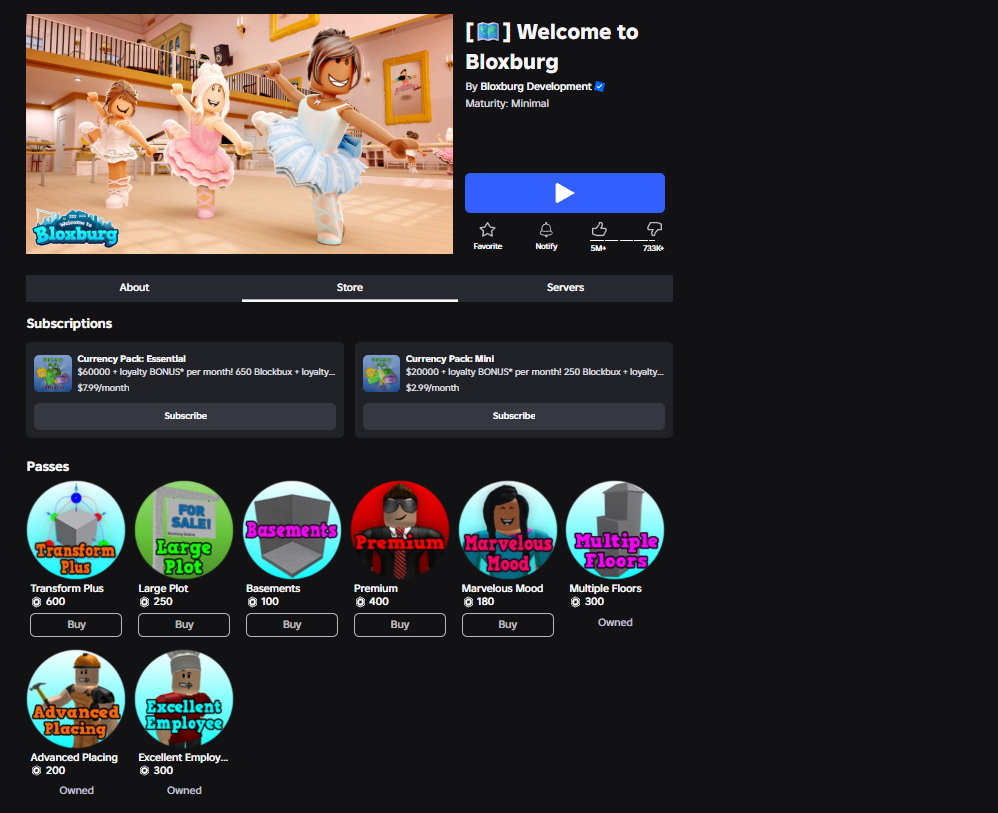Open the Excellent Employee pass icon

[x=184, y=699]
